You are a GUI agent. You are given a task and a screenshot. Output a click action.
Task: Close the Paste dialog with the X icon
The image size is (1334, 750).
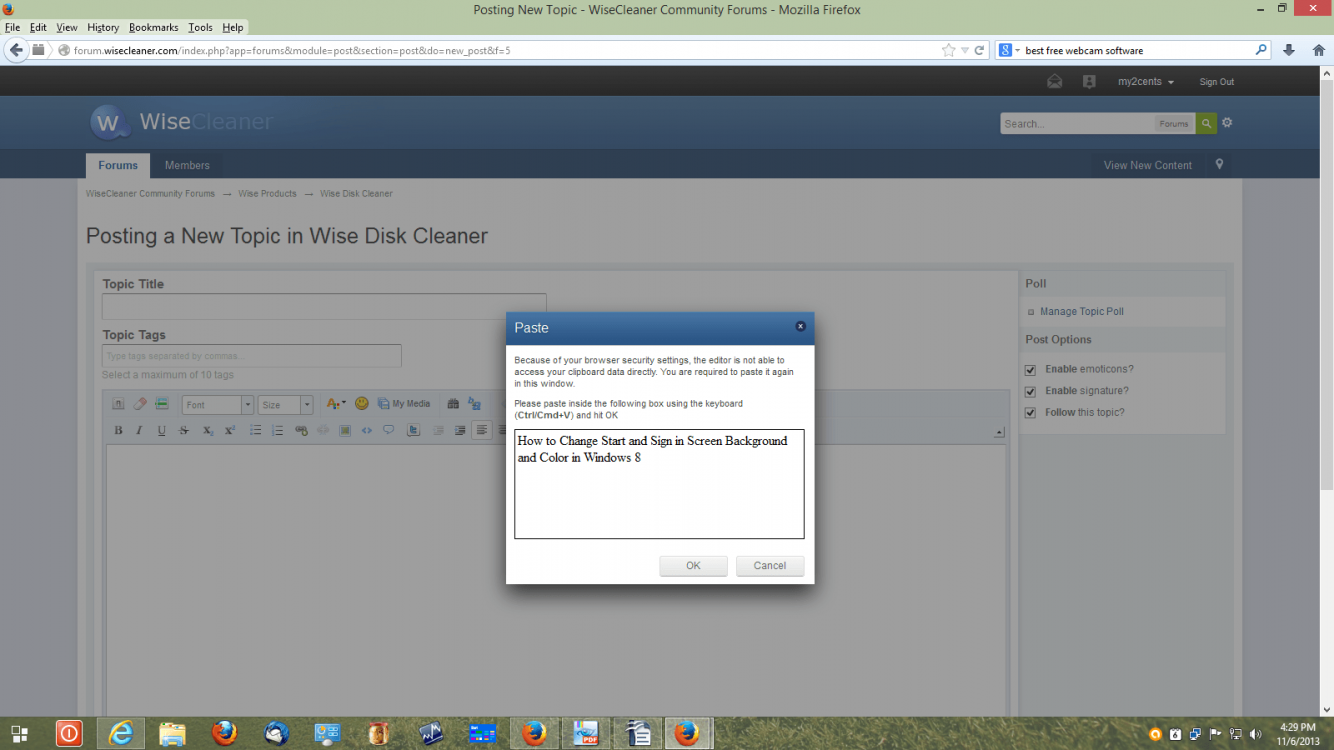pyautogui.click(x=801, y=326)
